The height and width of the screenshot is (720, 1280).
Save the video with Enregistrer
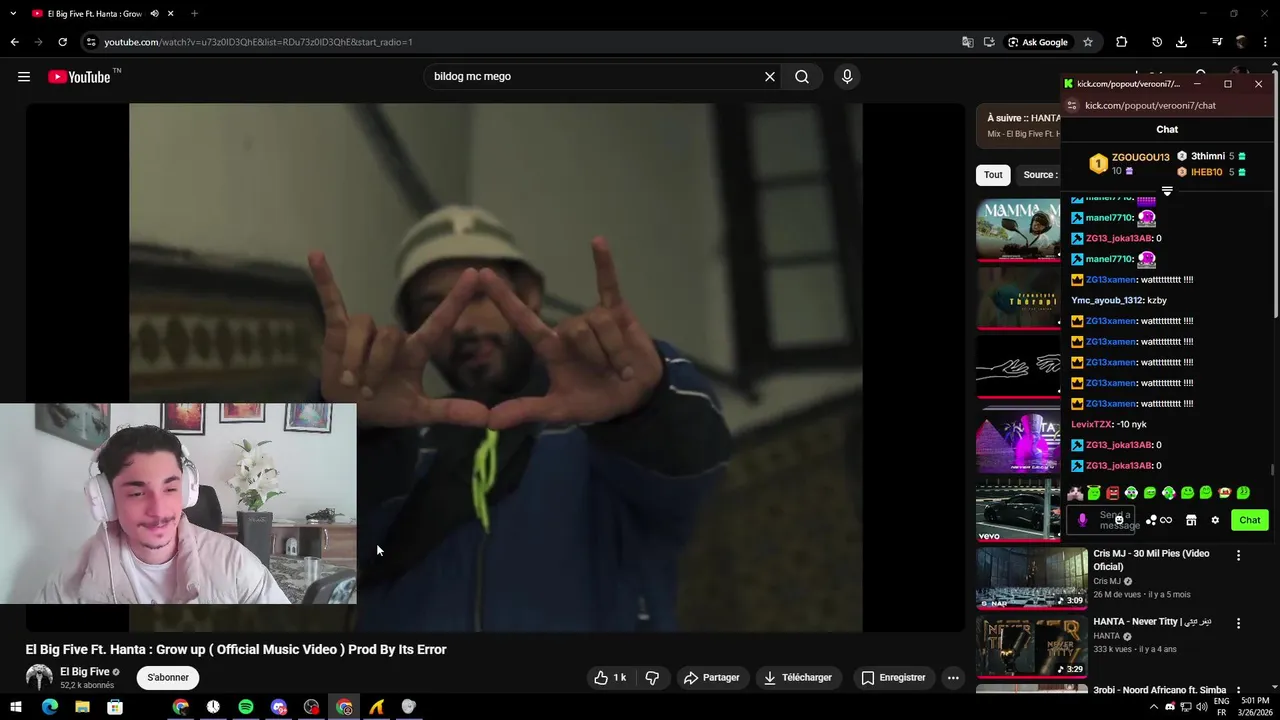(893, 678)
